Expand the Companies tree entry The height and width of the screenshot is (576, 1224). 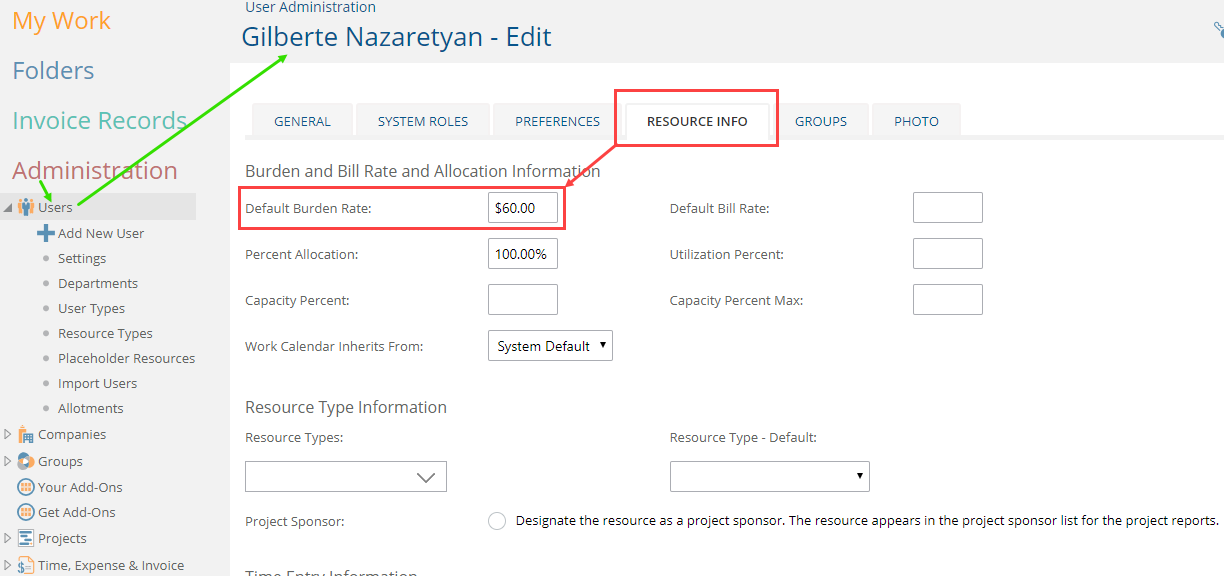pos(6,434)
